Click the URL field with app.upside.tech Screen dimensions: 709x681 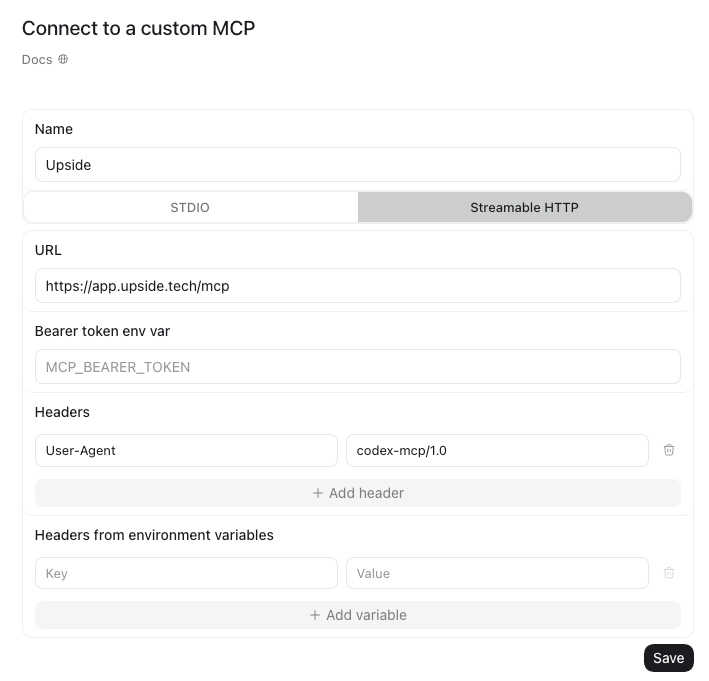[358, 286]
